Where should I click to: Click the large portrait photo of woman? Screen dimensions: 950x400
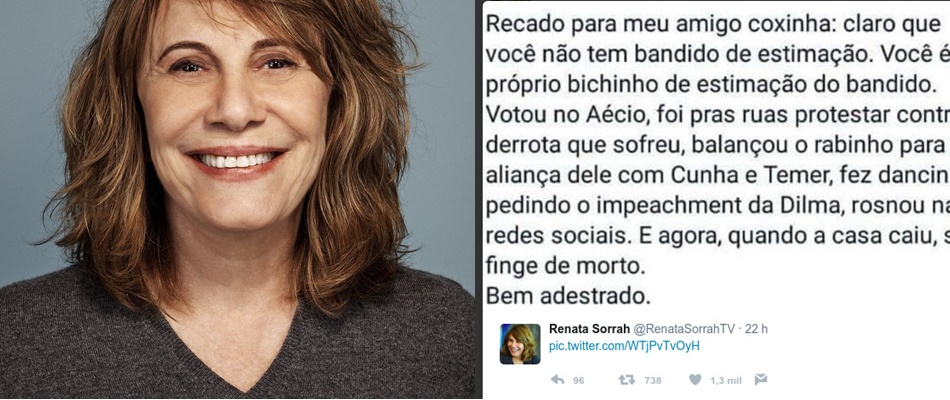click(x=237, y=199)
